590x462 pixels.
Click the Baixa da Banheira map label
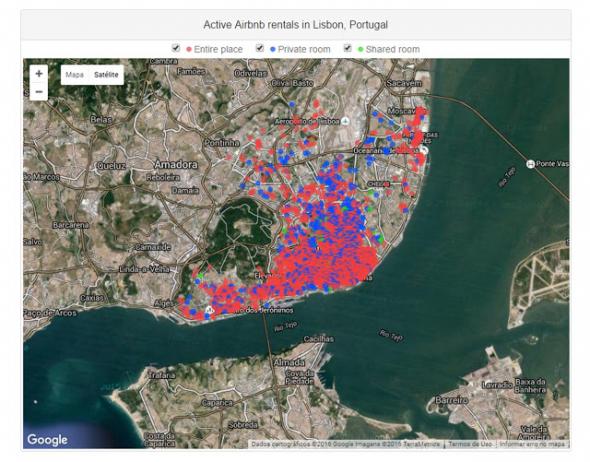pyautogui.click(x=530, y=386)
